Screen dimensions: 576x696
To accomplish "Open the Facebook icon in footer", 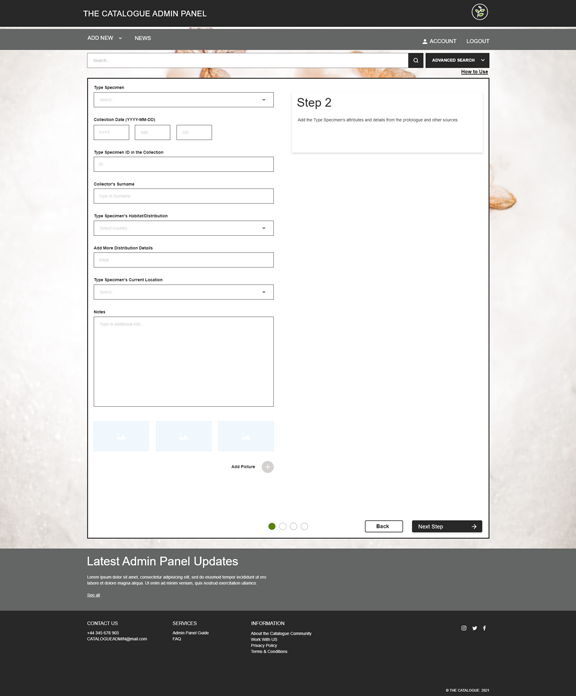I will coord(484,628).
